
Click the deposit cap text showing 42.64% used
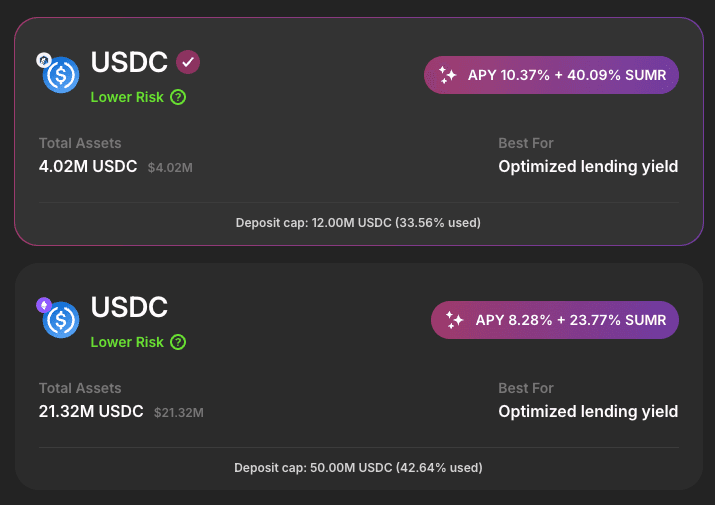(x=357, y=467)
